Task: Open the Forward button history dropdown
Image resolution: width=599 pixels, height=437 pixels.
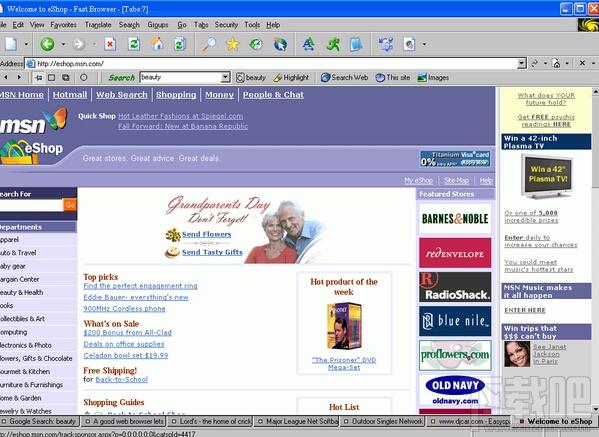Action: [x=94, y=44]
